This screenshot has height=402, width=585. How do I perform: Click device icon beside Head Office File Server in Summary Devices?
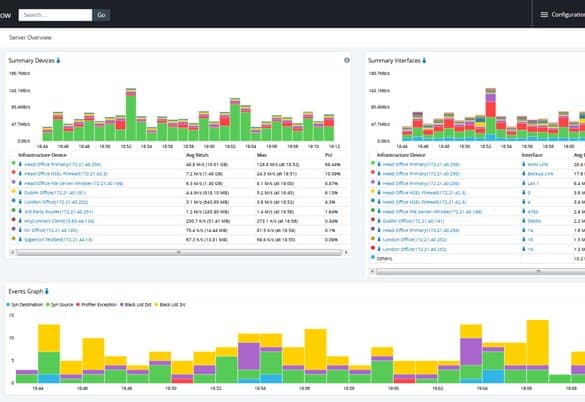pyautogui.click(x=20, y=183)
